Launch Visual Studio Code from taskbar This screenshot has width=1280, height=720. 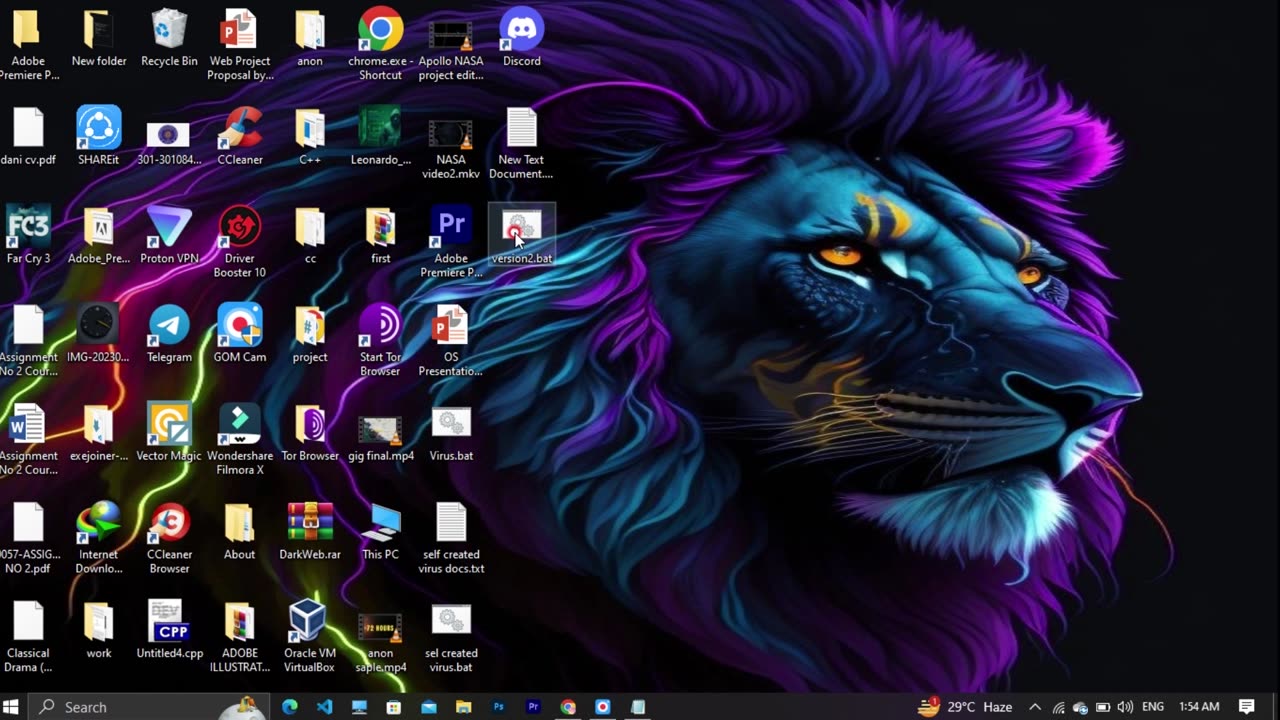pyautogui.click(x=324, y=707)
